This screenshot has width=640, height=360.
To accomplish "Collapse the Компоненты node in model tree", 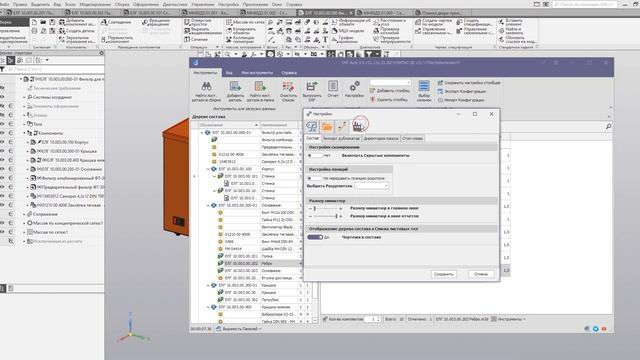I will 24,133.
